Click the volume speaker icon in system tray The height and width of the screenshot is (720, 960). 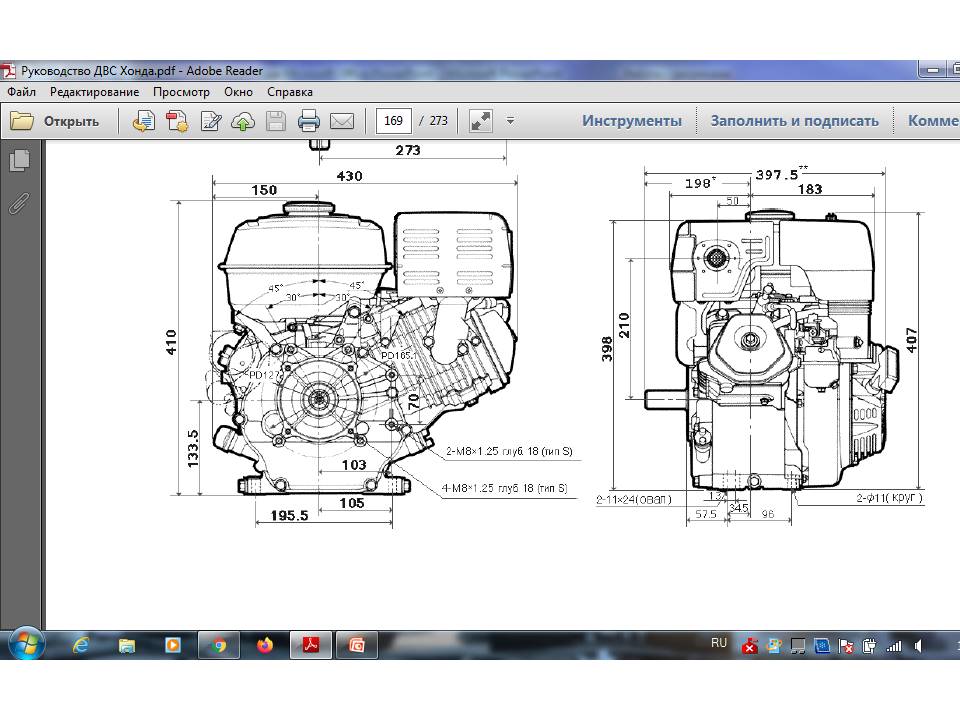(919, 645)
